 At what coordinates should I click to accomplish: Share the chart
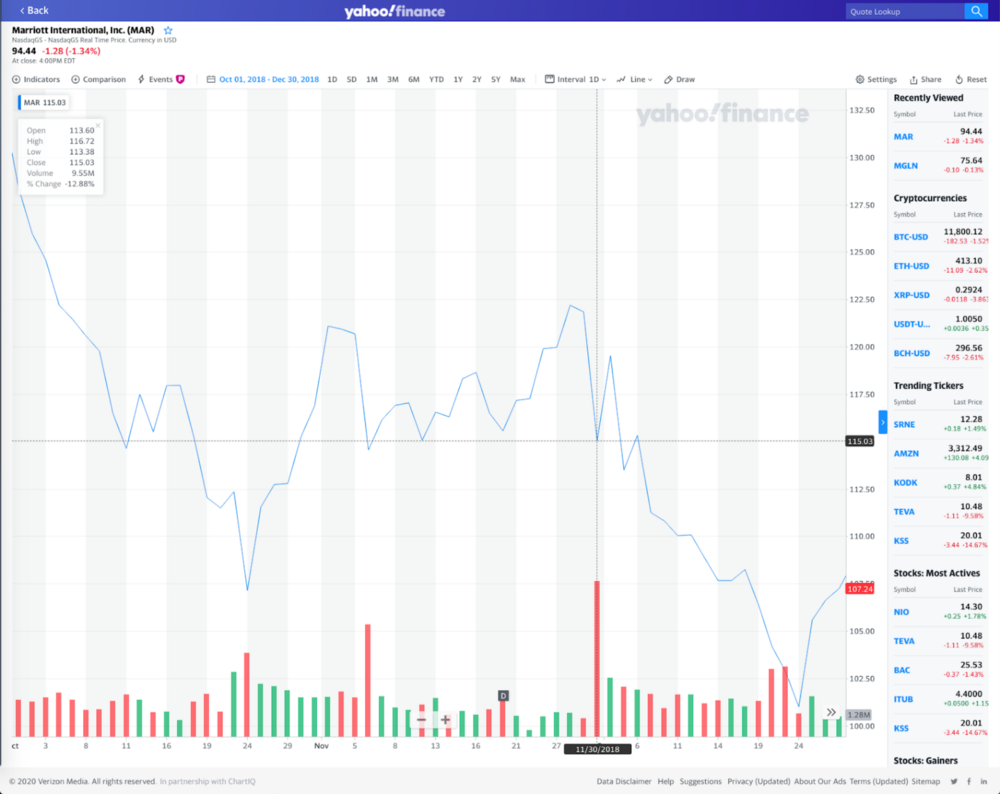point(925,79)
